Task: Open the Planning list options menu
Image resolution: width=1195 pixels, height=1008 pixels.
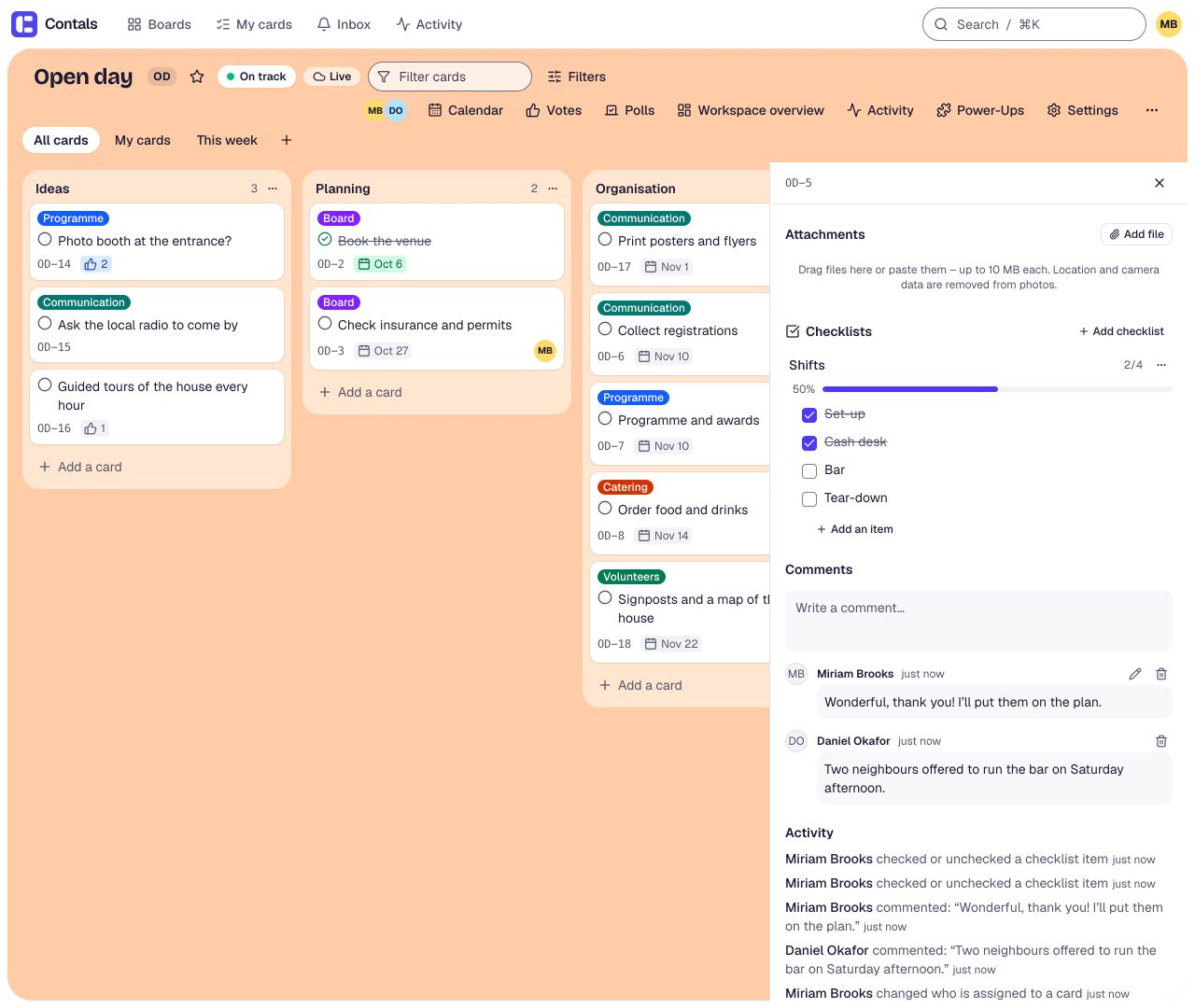Action: [553, 189]
